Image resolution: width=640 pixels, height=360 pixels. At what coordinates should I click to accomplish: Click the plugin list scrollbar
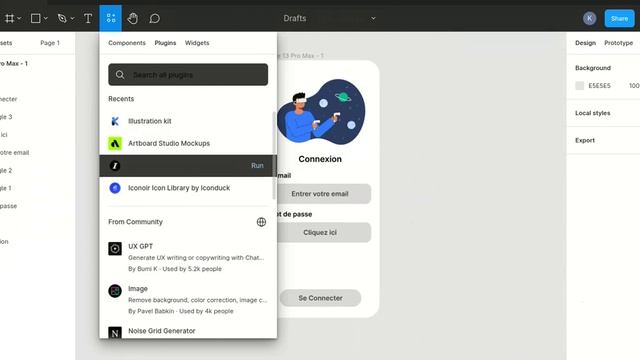[x=274, y=156]
